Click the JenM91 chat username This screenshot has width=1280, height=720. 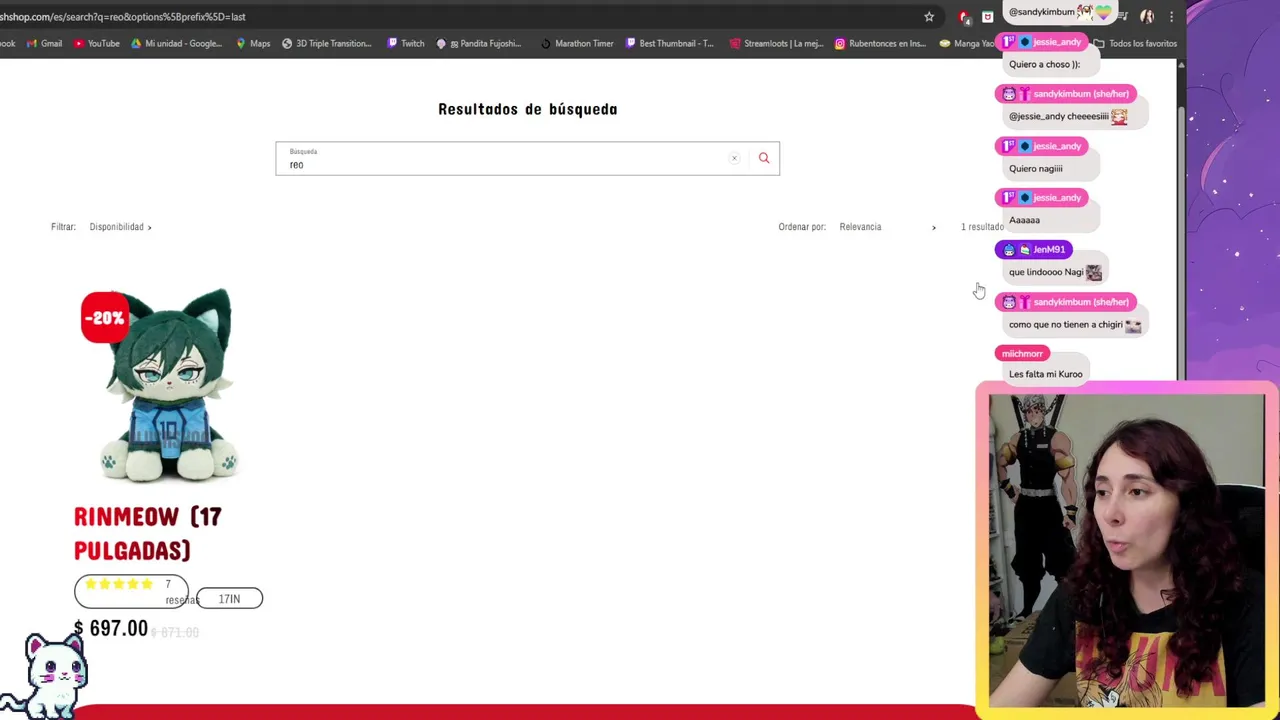tap(1049, 250)
